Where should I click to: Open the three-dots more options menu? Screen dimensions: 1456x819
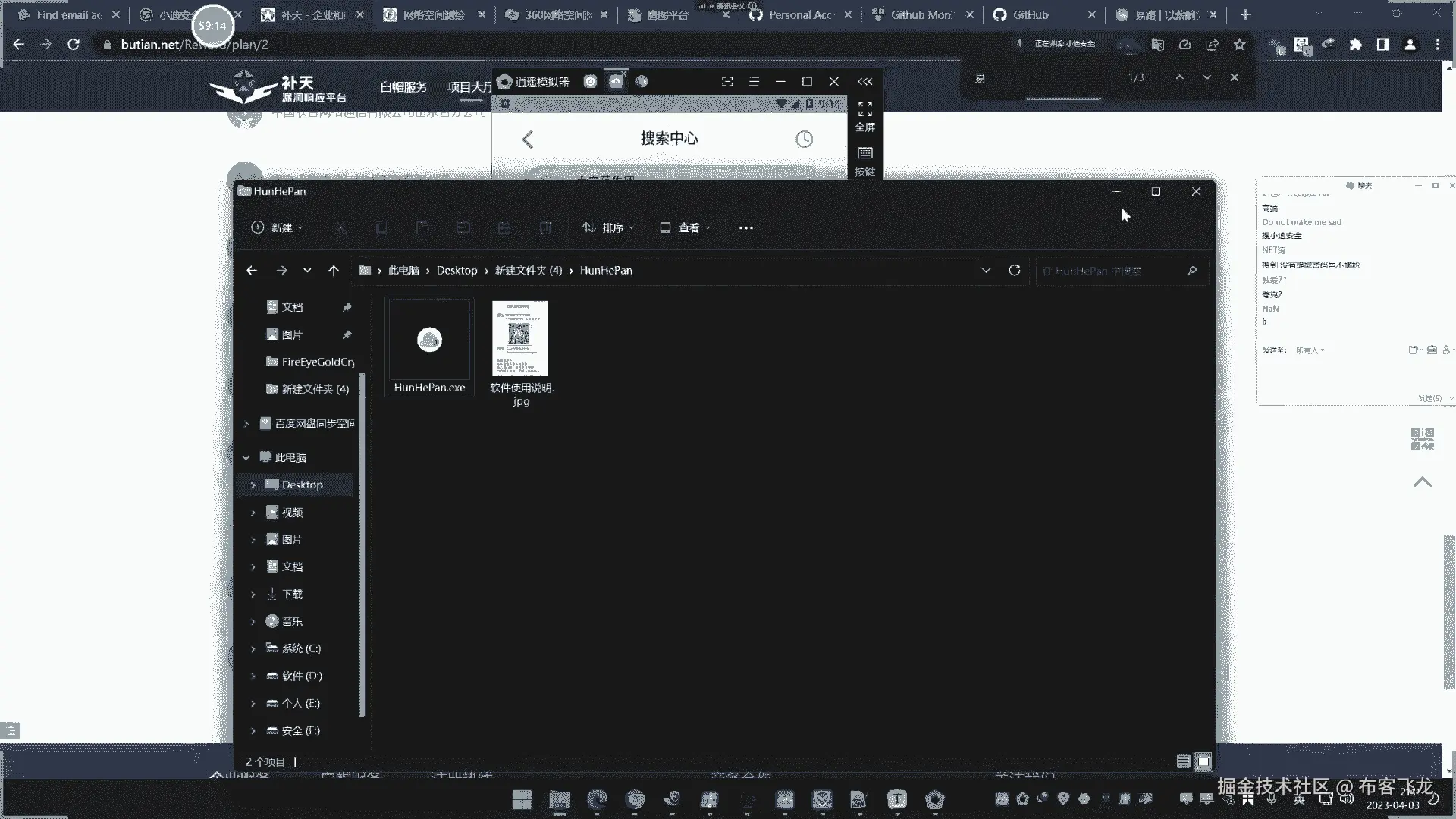tap(745, 227)
